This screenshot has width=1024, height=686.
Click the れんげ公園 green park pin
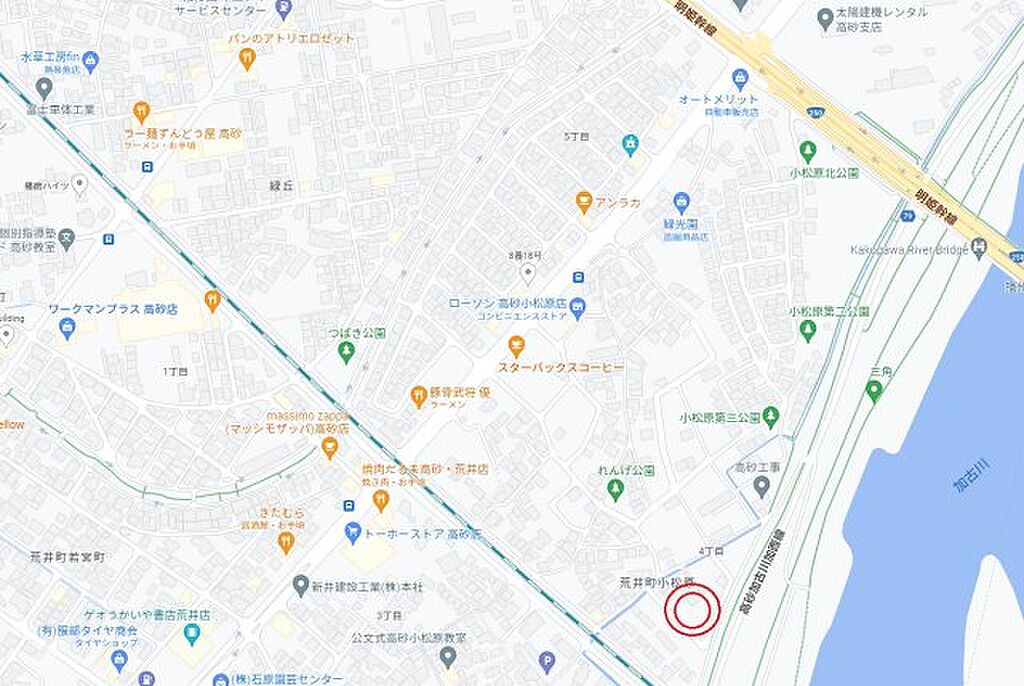click(615, 489)
